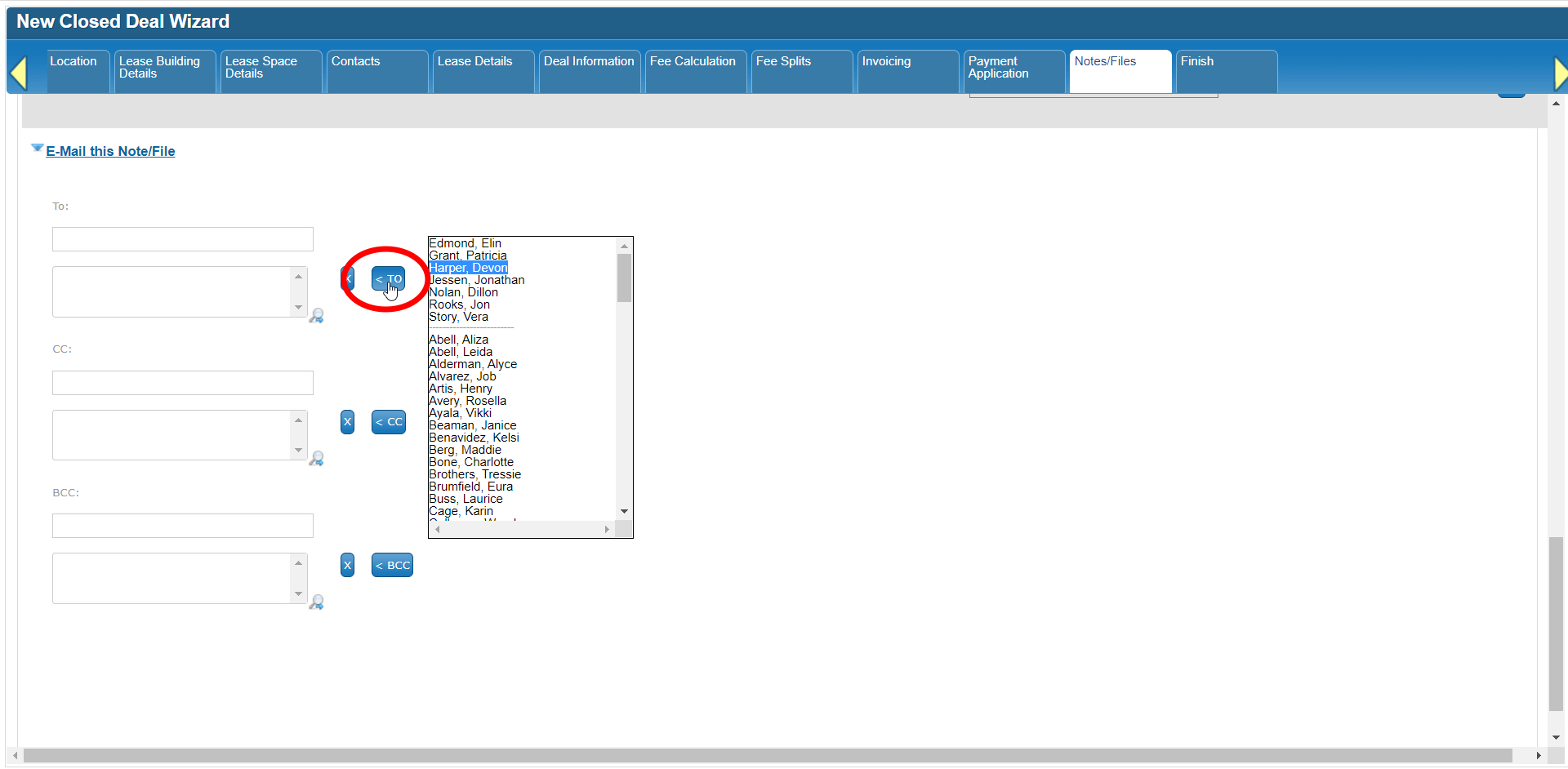Image resolution: width=1568 pixels, height=769 pixels.
Task: Add selected contact using the < BCC button
Action: (x=392, y=565)
